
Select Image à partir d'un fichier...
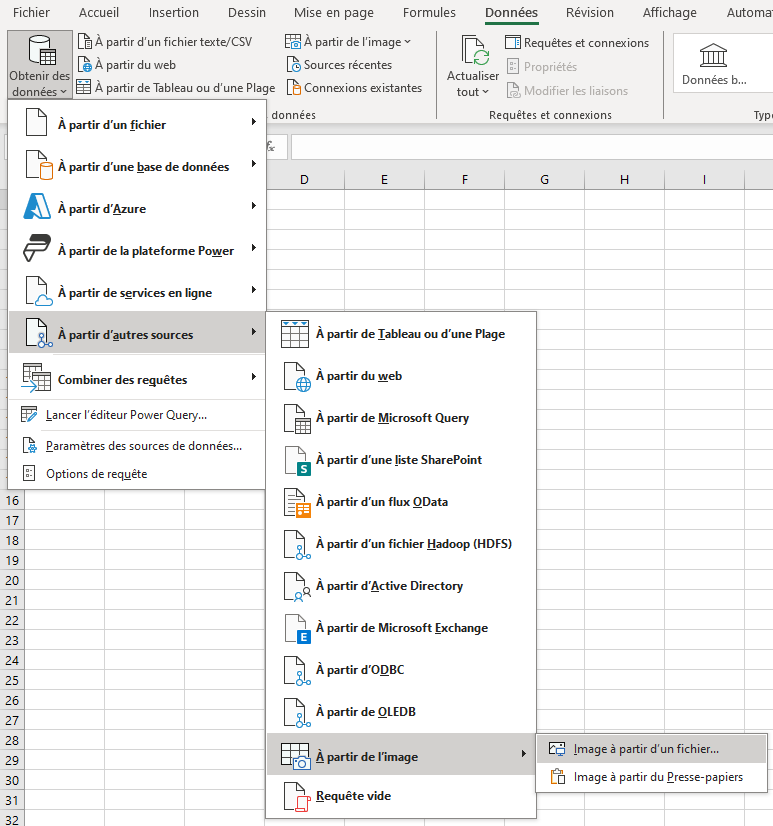(x=651, y=749)
